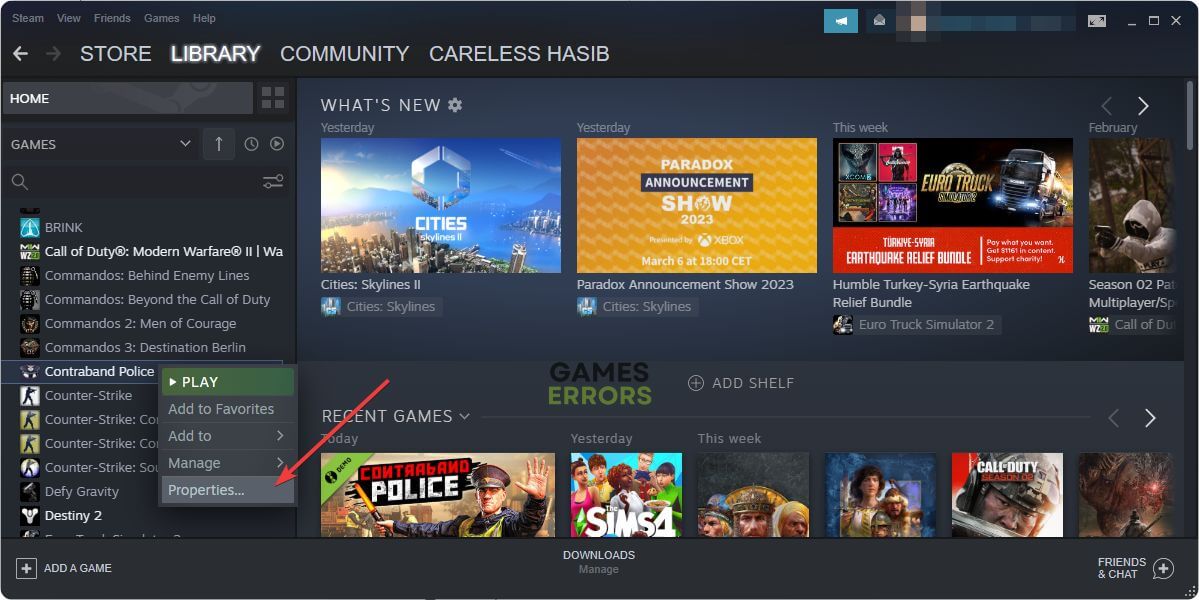Screen dimensions: 1199x600
Task: Click the What's New settings gear
Action: pos(455,105)
